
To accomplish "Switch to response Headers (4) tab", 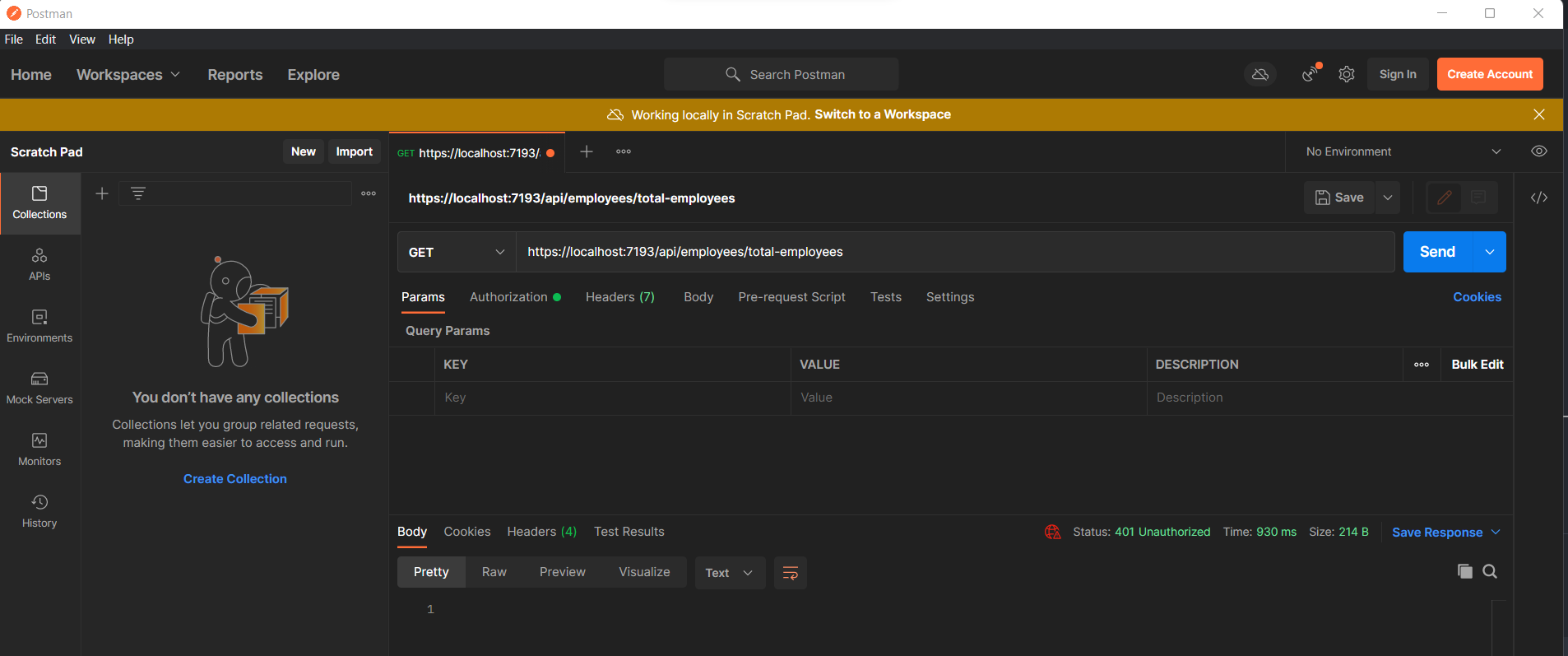I will click(x=542, y=532).
